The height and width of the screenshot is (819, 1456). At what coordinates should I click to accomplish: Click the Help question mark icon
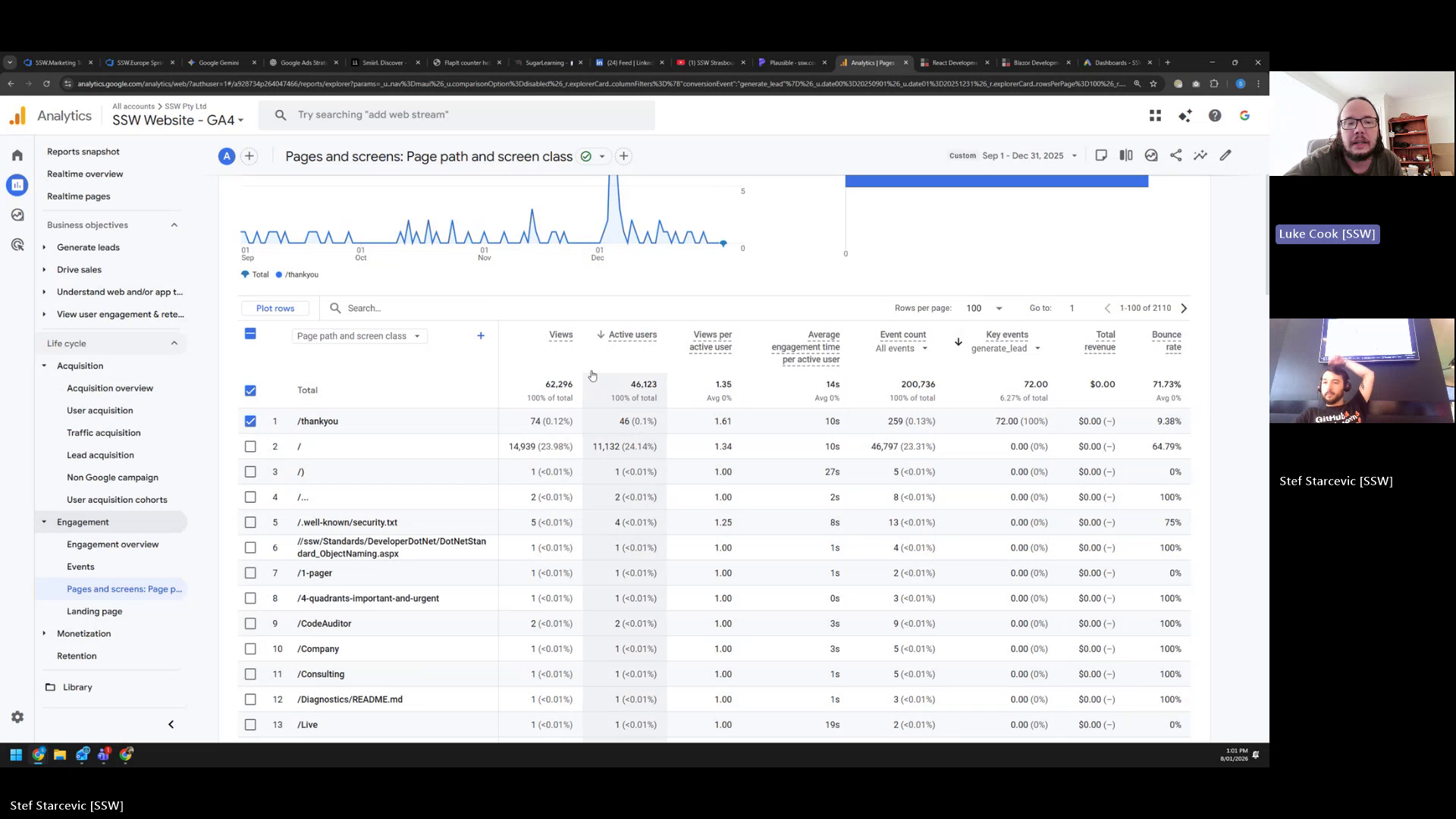(1215, 115)
